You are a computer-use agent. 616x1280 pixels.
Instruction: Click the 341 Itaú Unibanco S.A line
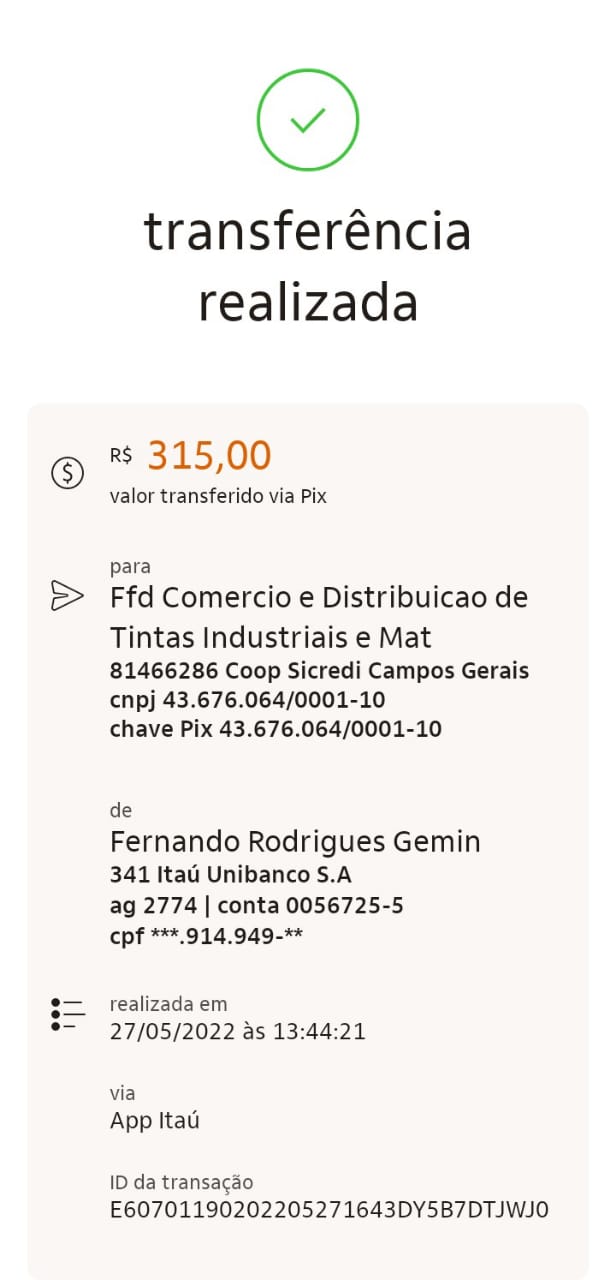tap(230, 875)
